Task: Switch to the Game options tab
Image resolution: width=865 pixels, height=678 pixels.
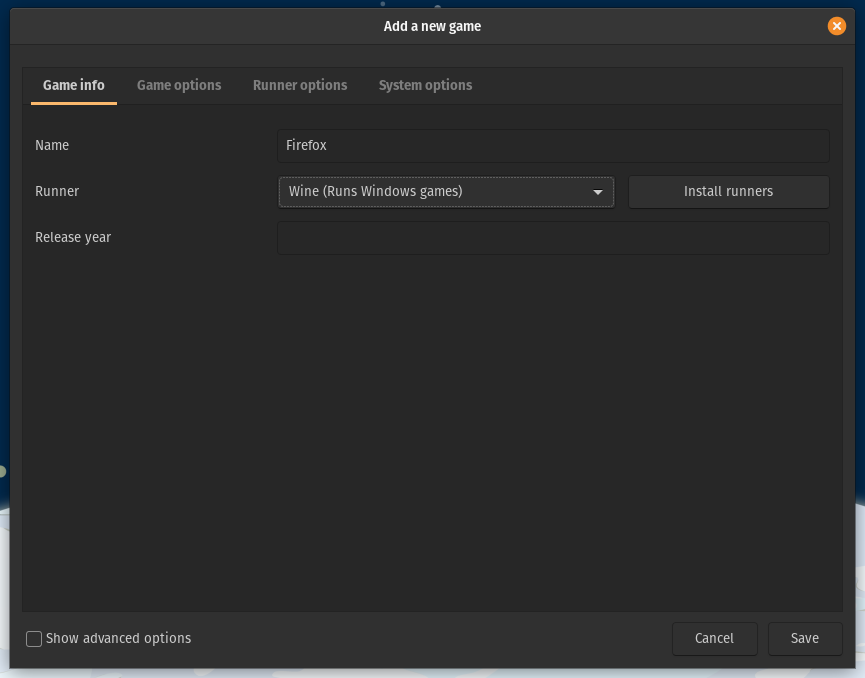Action: [179, 85]
